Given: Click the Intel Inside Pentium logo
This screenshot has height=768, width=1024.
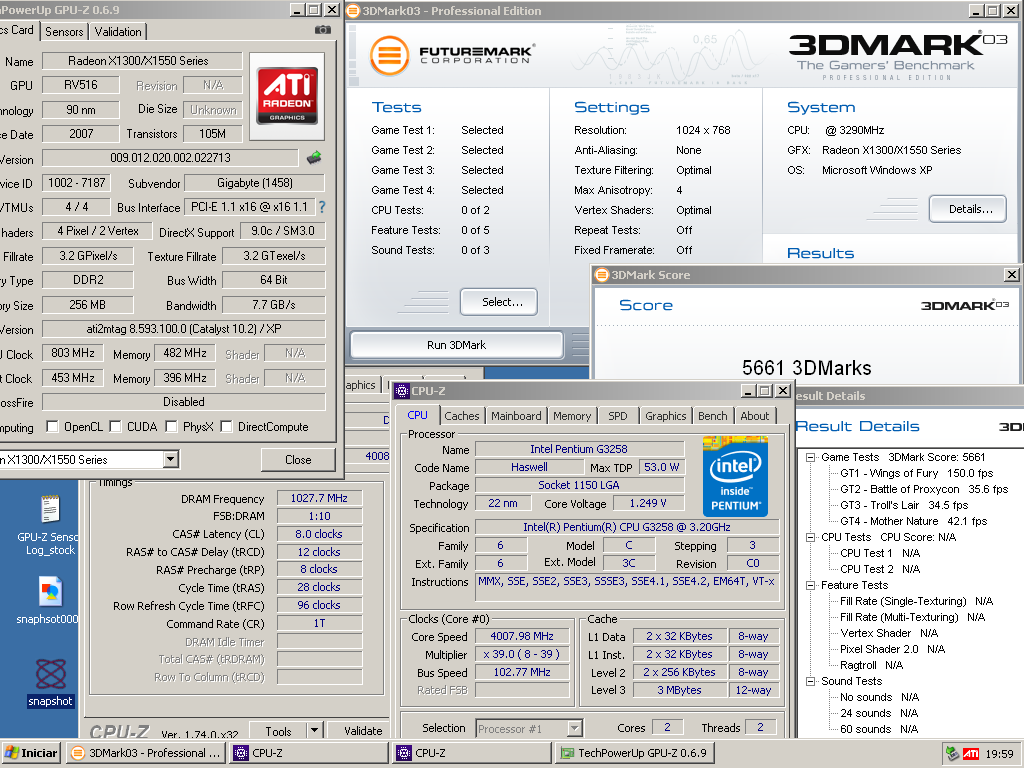Looking at the screenshot, I should click(x=735, y=477).
